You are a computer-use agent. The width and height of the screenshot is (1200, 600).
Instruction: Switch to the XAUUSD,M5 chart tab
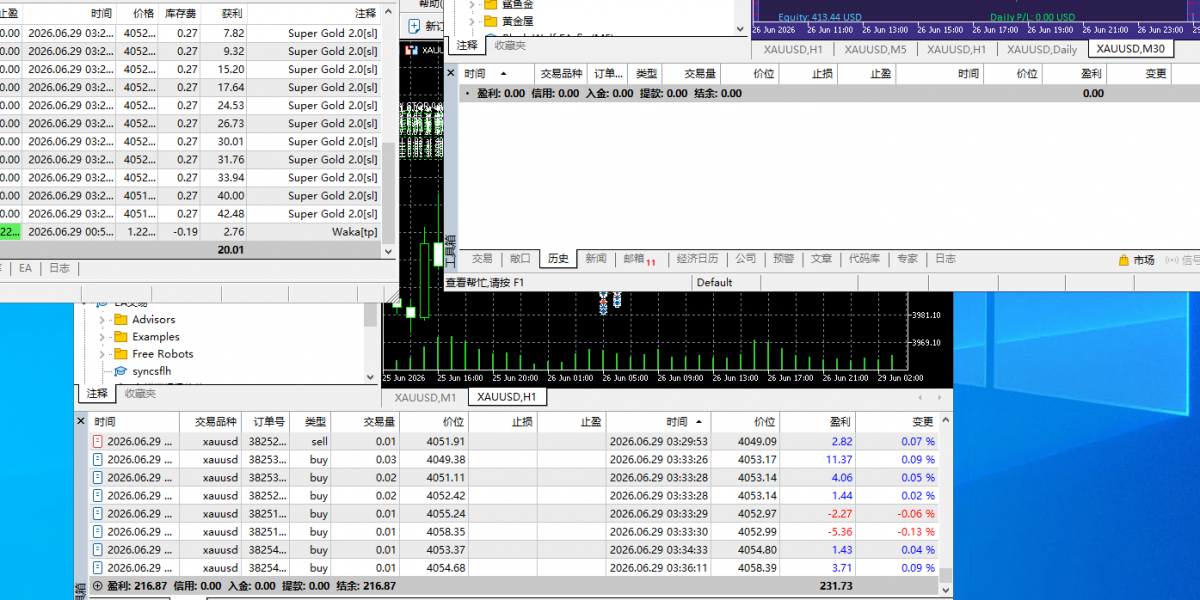[875, 49]
